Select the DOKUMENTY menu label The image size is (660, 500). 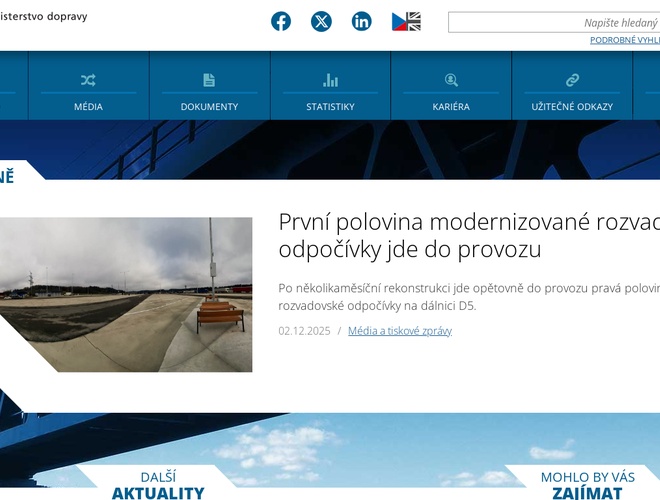click(x=209, y=106)
